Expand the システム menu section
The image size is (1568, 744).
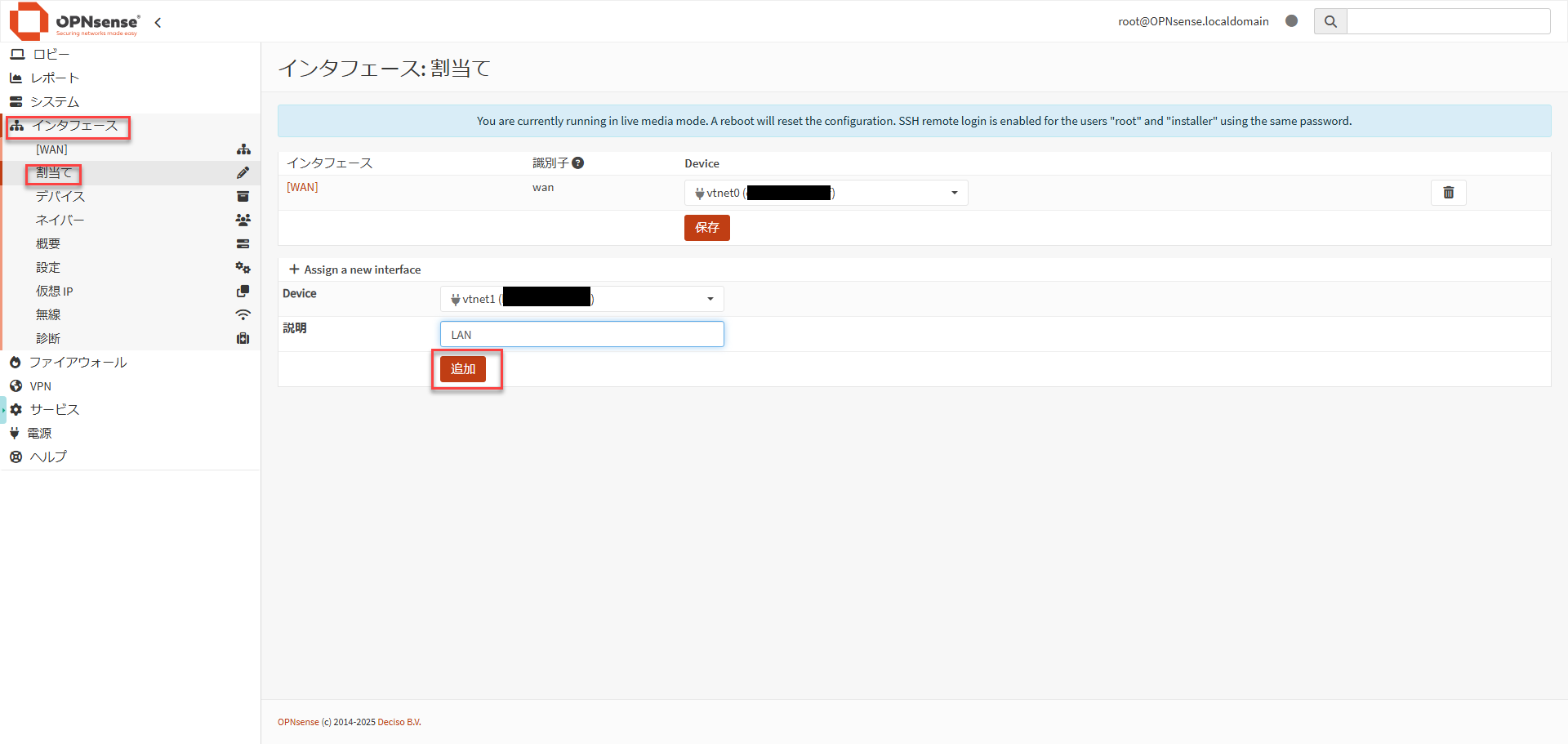[54, 102]
